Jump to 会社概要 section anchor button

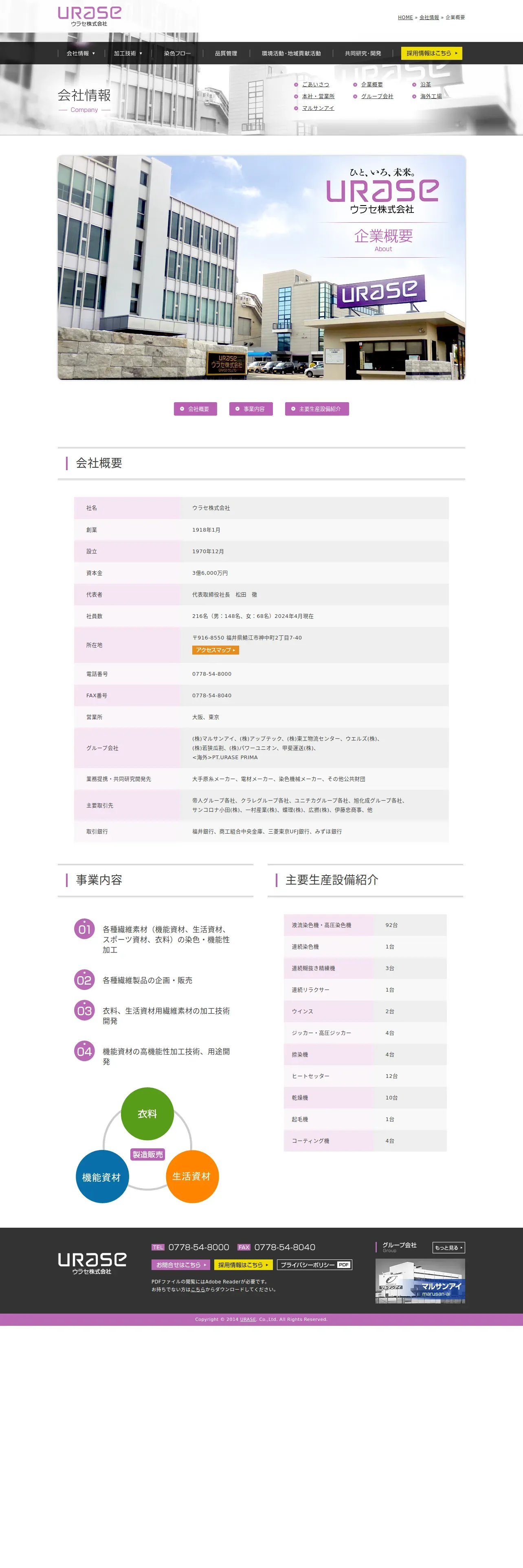(x=195, y=409)
